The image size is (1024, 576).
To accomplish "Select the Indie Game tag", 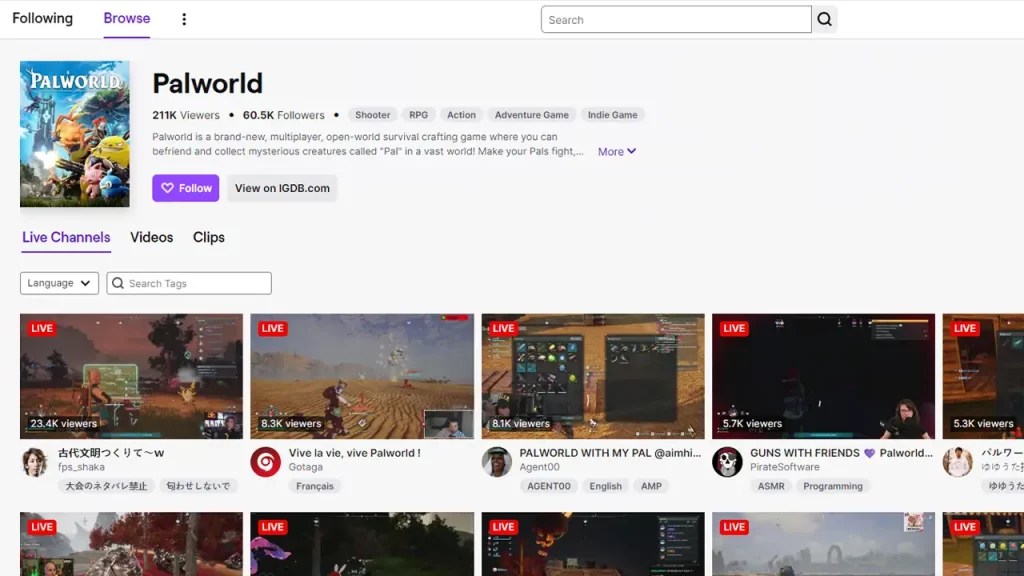I will point(613,115).
